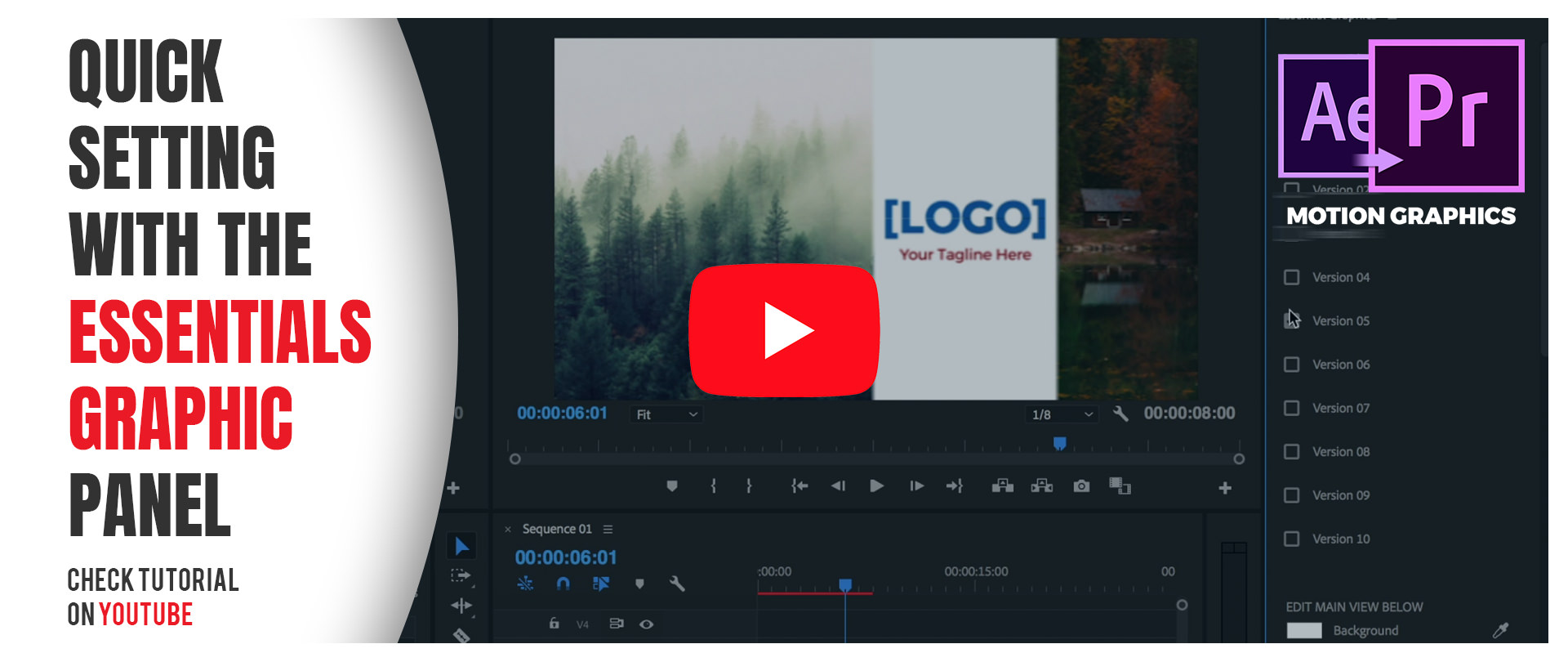Enable the Version 05 checkbox
This screenshot has height=662, width=1568.
1292,321
